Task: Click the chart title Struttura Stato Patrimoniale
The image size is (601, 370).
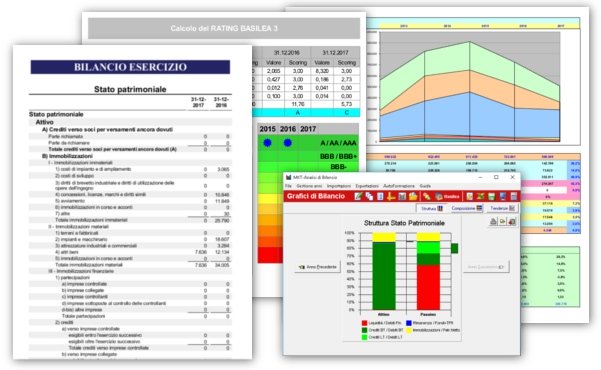Action: [x=404, y=223]
